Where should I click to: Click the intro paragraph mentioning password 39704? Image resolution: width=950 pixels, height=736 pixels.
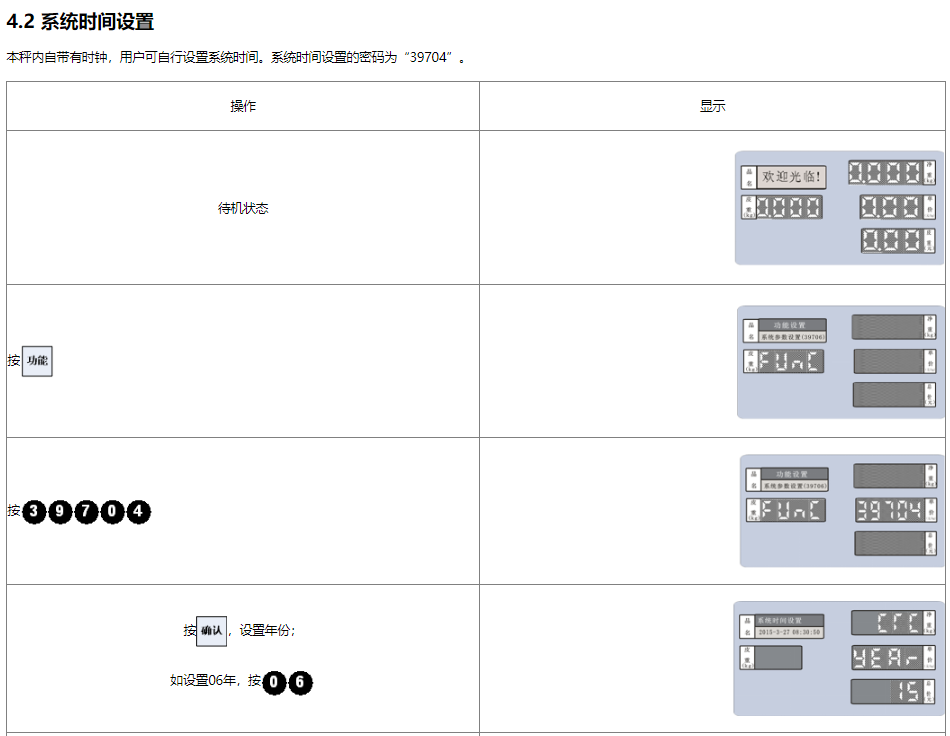click(x=236, y=58)
